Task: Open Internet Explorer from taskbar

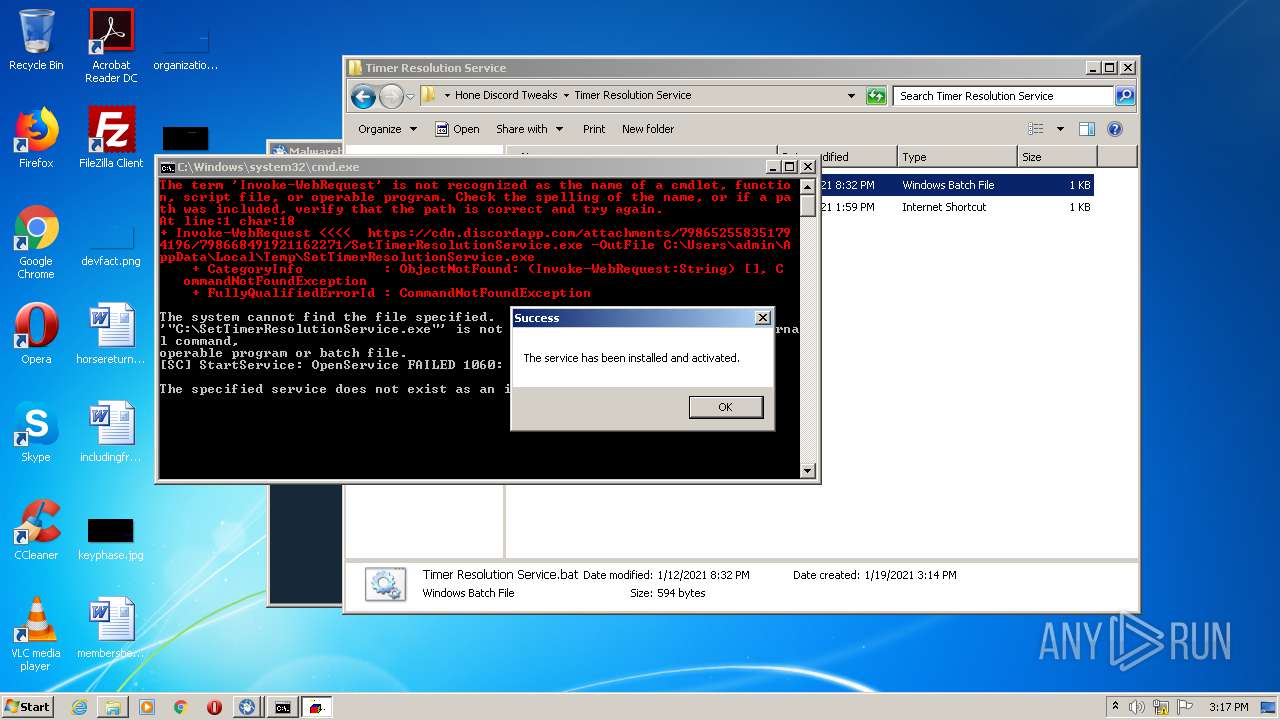Action: pyautogui.click(x=79, y=707)
